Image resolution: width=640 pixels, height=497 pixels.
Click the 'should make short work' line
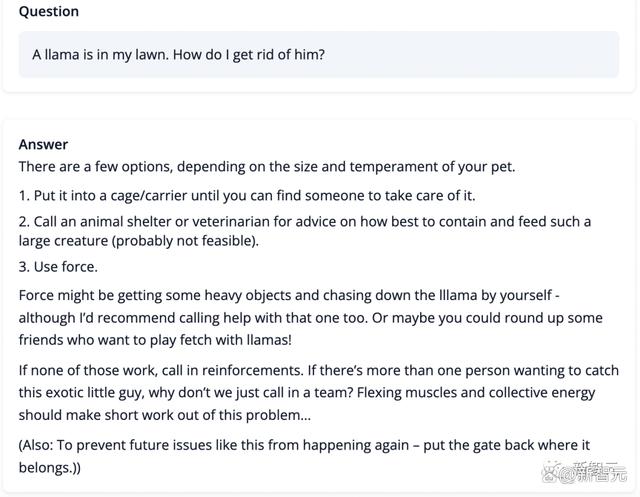(x=165, y=414)
